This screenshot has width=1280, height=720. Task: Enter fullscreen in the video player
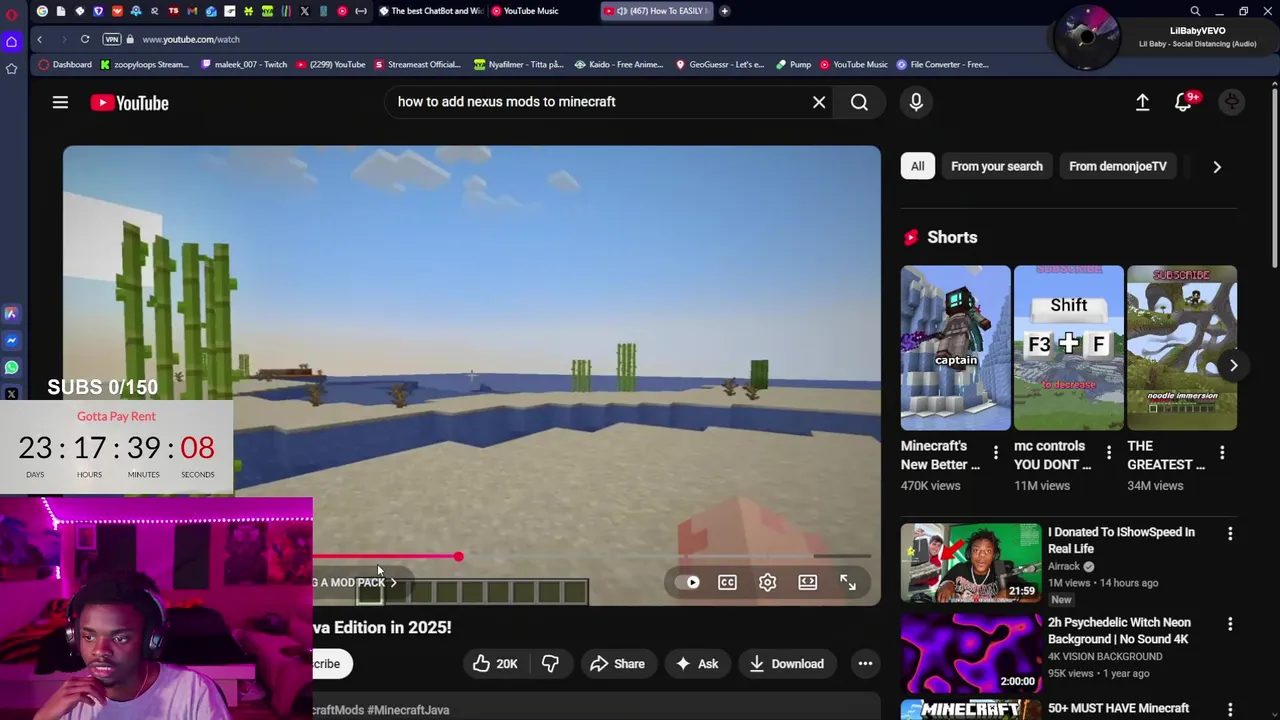pos(847,582)
